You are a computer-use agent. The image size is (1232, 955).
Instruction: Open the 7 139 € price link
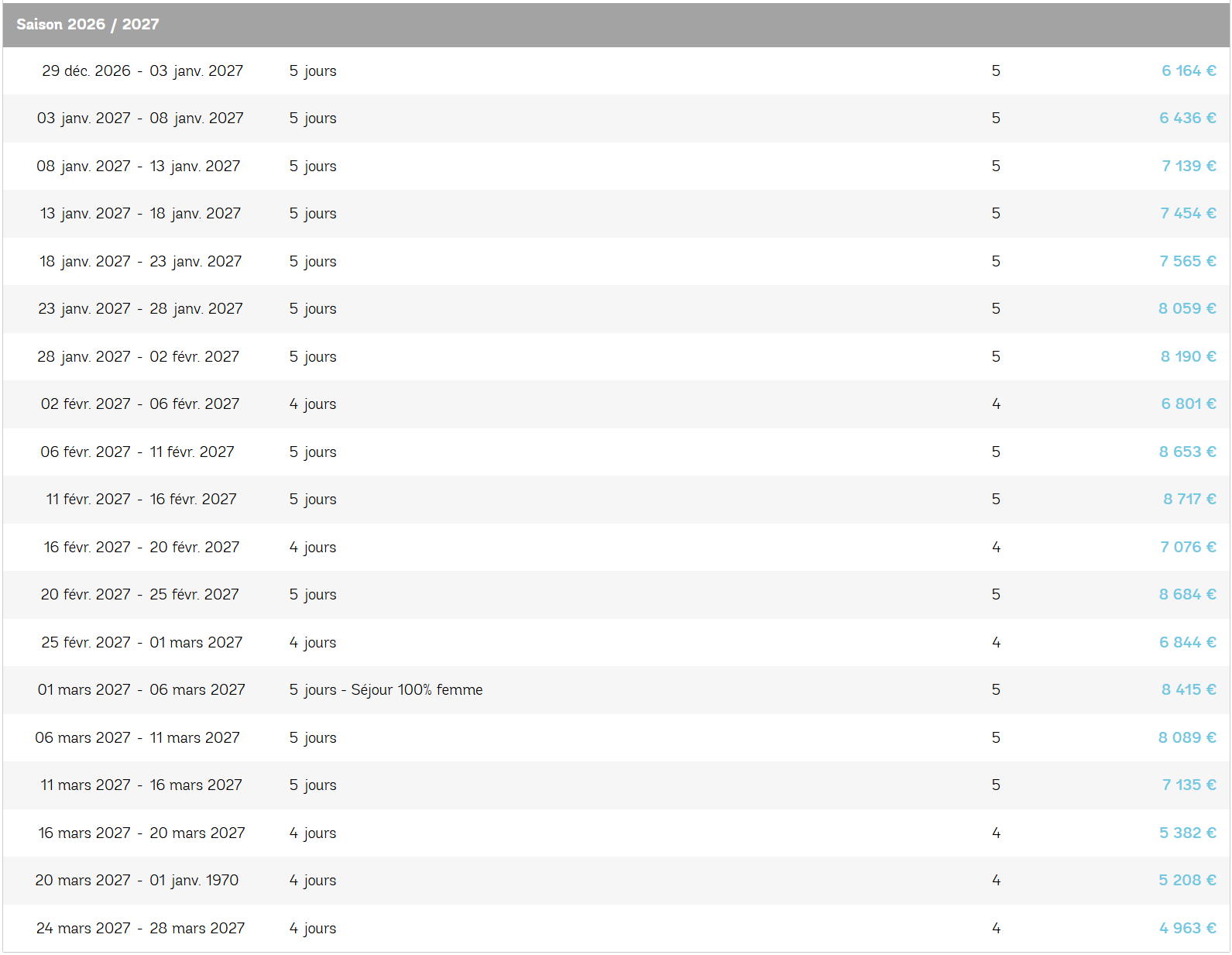[x=1189, y=167]
